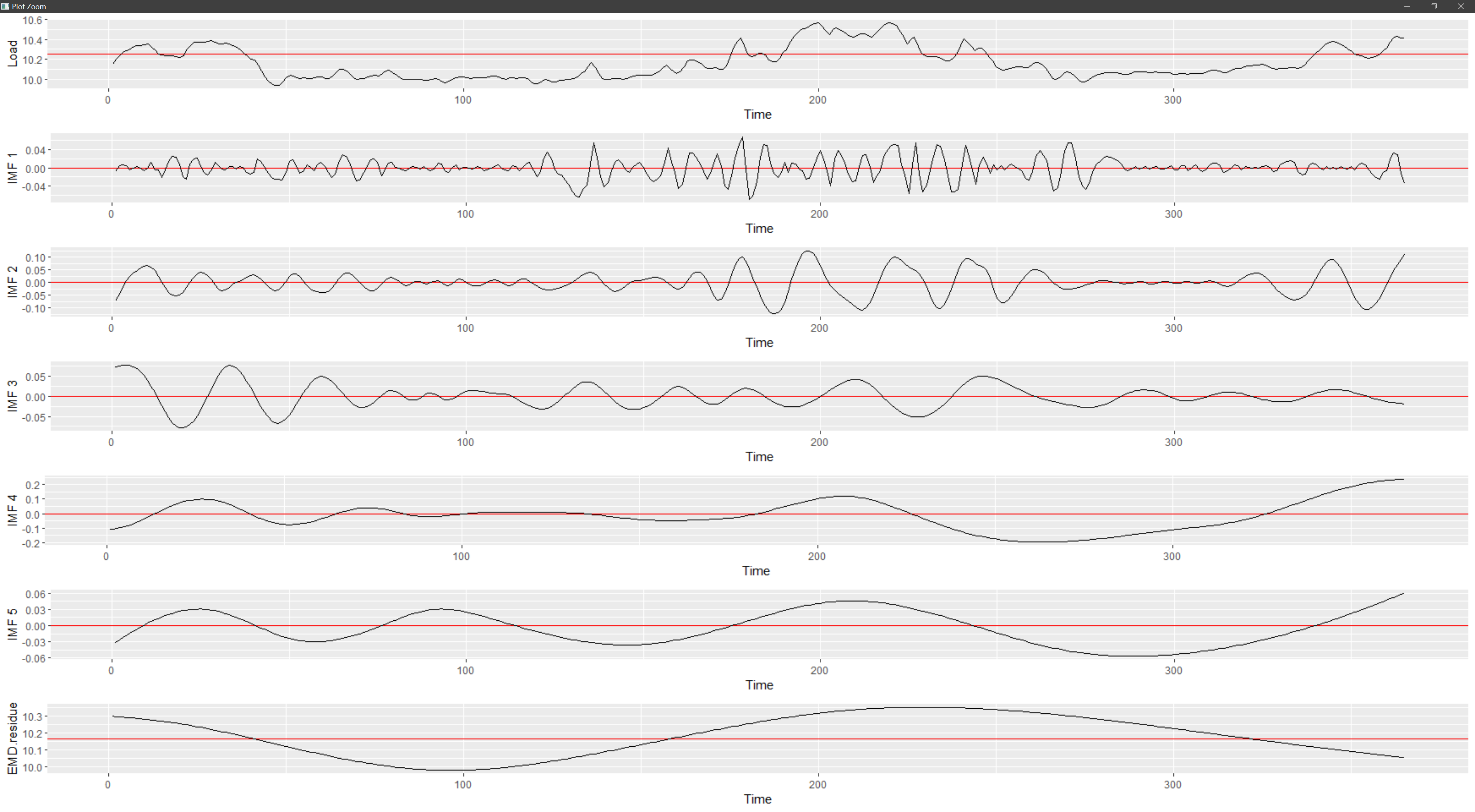Click the 300 x-axis tick under IMF 2 plot
The width and height of the screenshot is (1475, 812).
coord(1173,328)
